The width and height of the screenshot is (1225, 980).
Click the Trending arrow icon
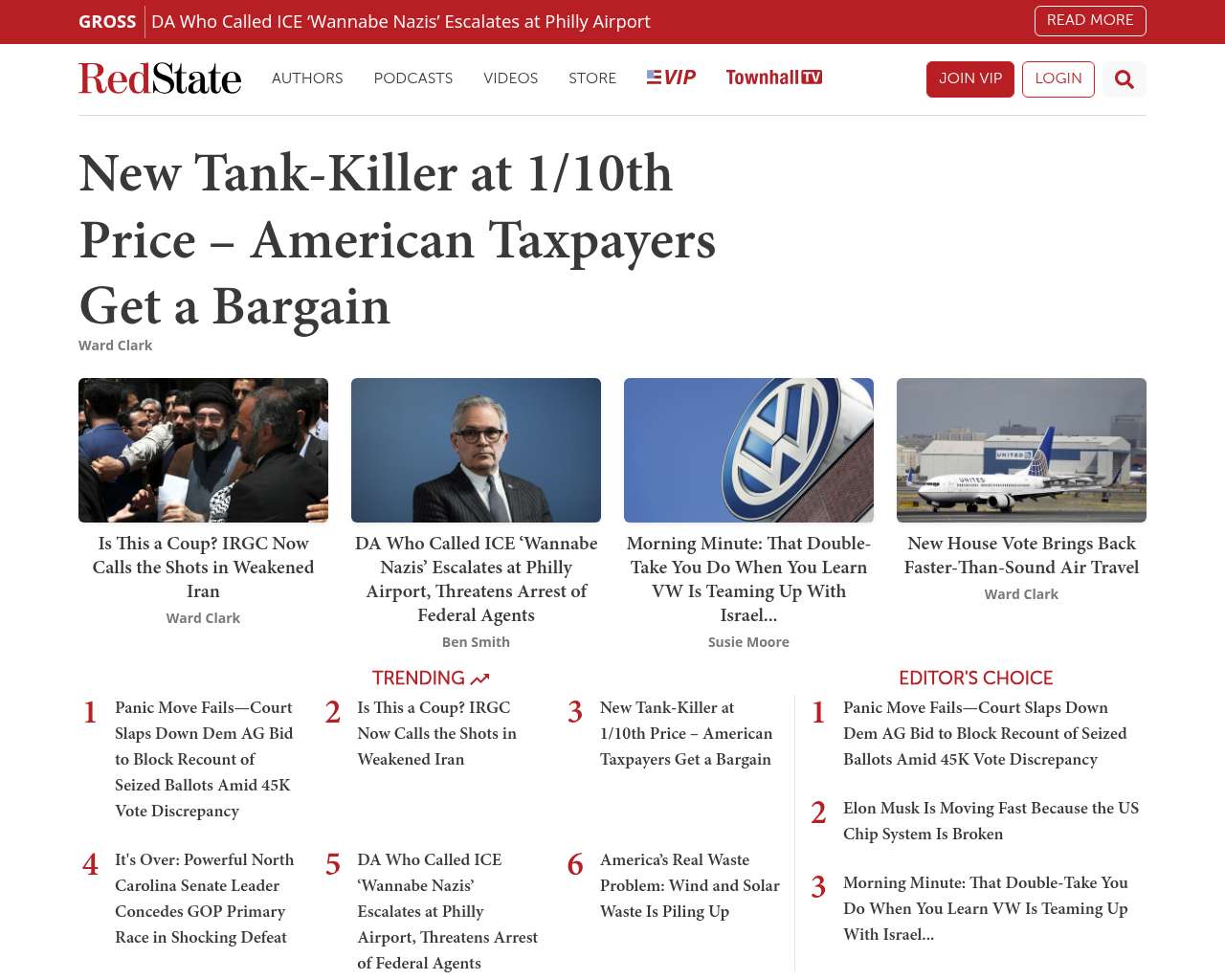pos(480,679)
